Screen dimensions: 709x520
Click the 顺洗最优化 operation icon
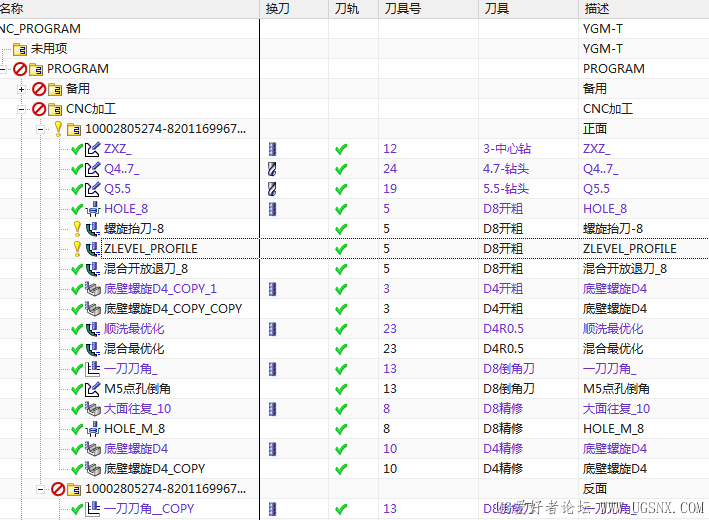[93, 329]
